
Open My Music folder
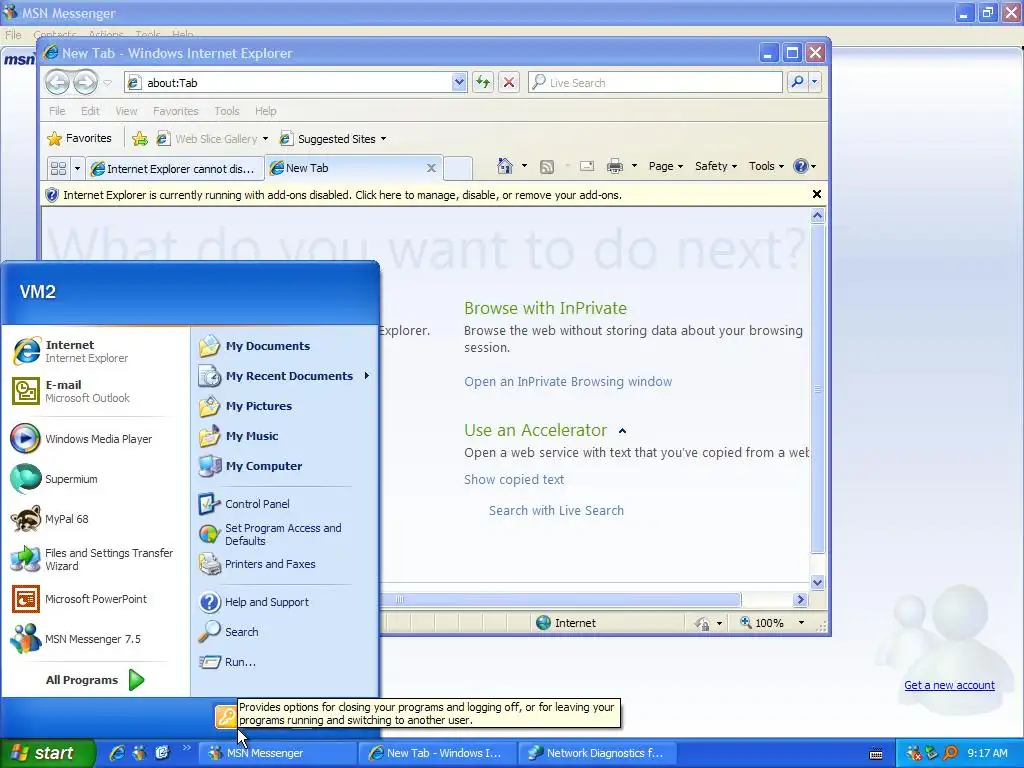pyautogui.click(x=239, y=436)
